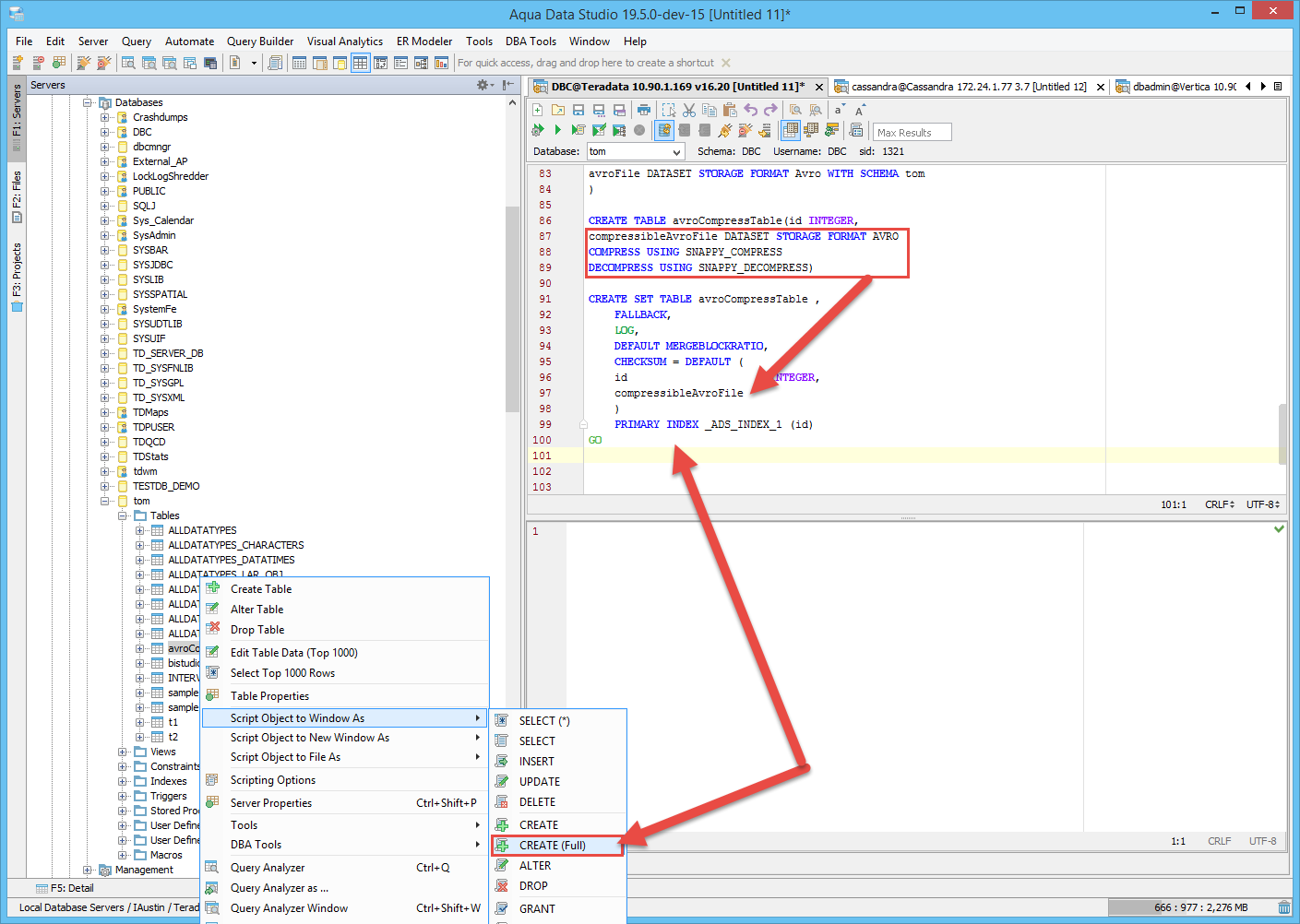
Task: Close the DBC@Teradata editor tab
Action: (x=818, y=87)
